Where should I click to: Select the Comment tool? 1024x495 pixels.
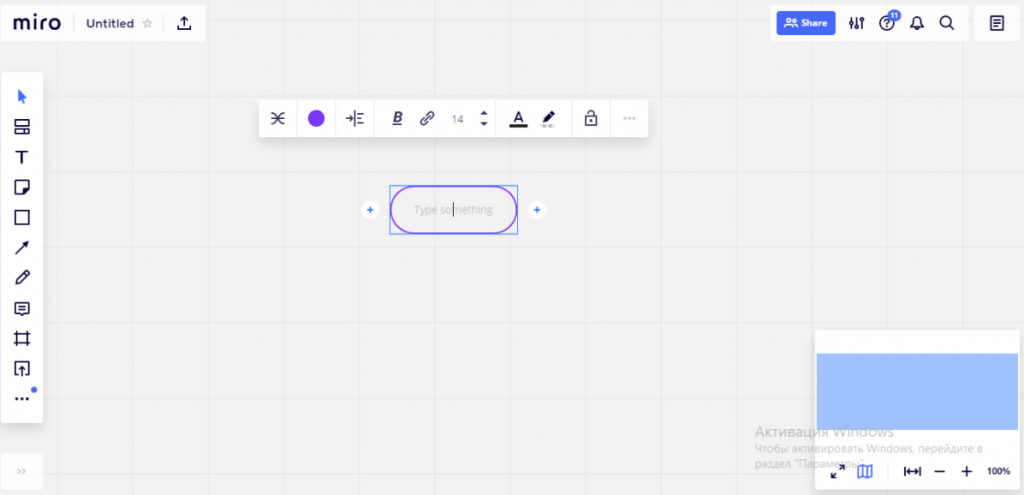[21, 308]
